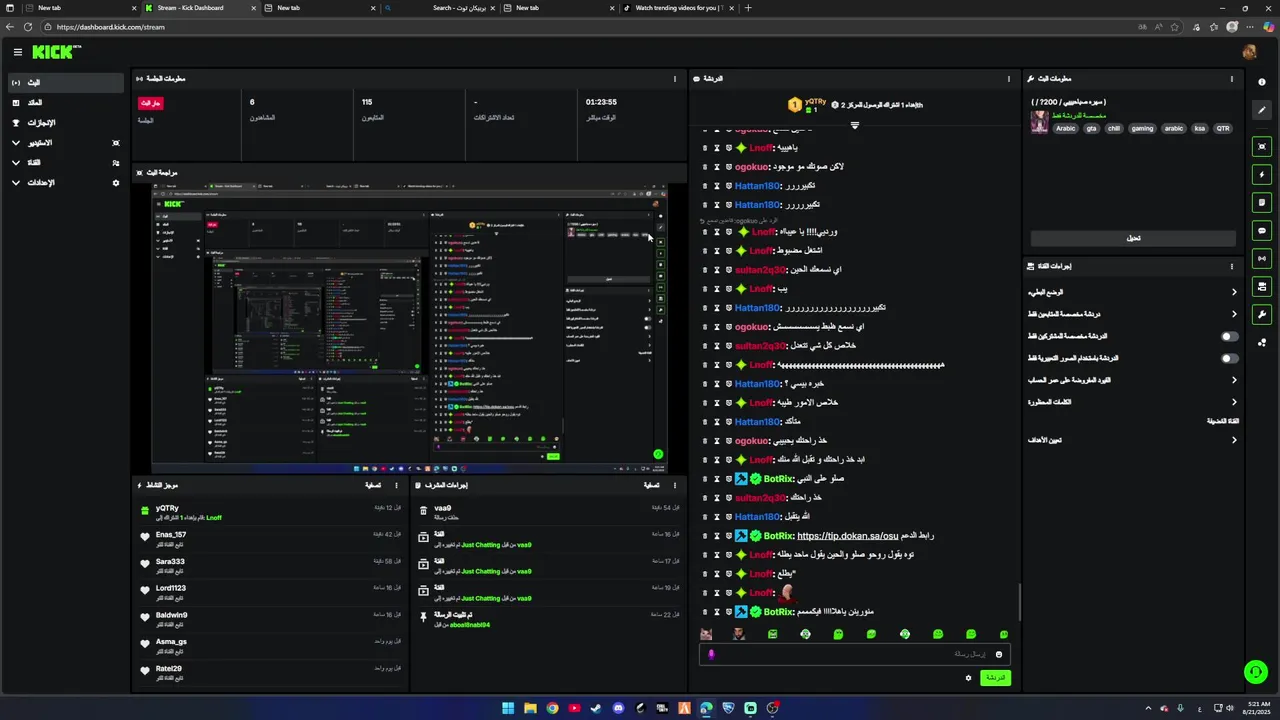Open the profile avatar menu
This screenshot has width=1280, height=720.
[1249, 52]
